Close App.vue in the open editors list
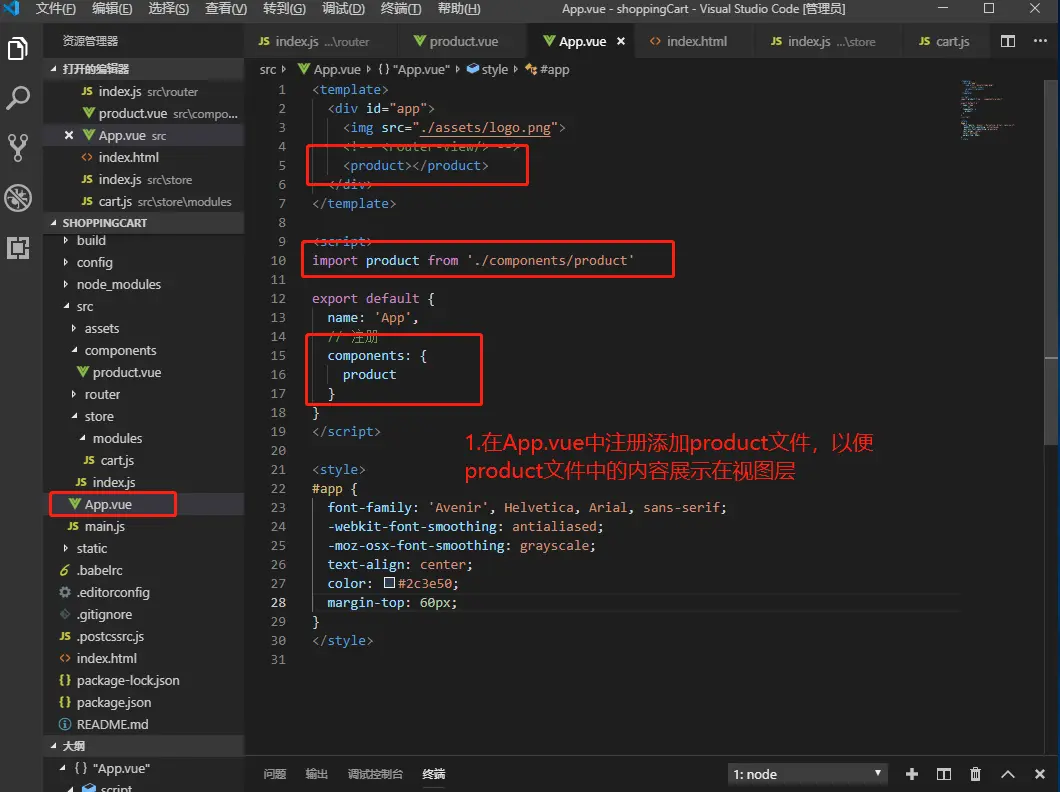1060x792 pixels. 68,135
